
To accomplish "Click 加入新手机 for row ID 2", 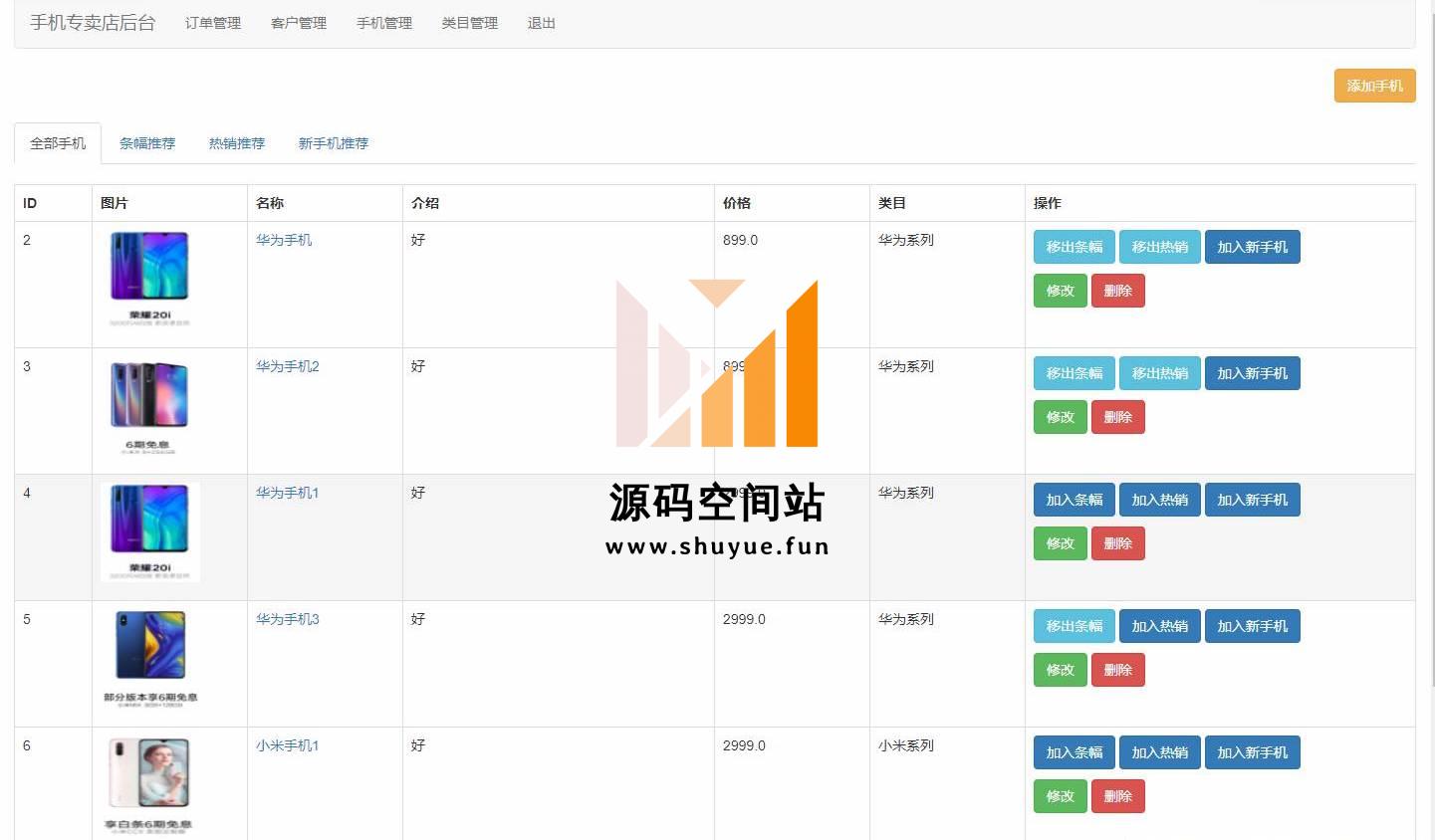I will (1252, 247).
